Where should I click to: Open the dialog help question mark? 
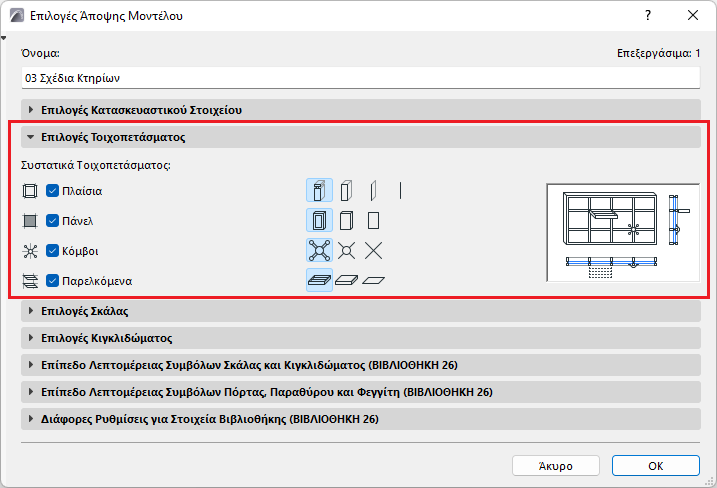point(648,16)
